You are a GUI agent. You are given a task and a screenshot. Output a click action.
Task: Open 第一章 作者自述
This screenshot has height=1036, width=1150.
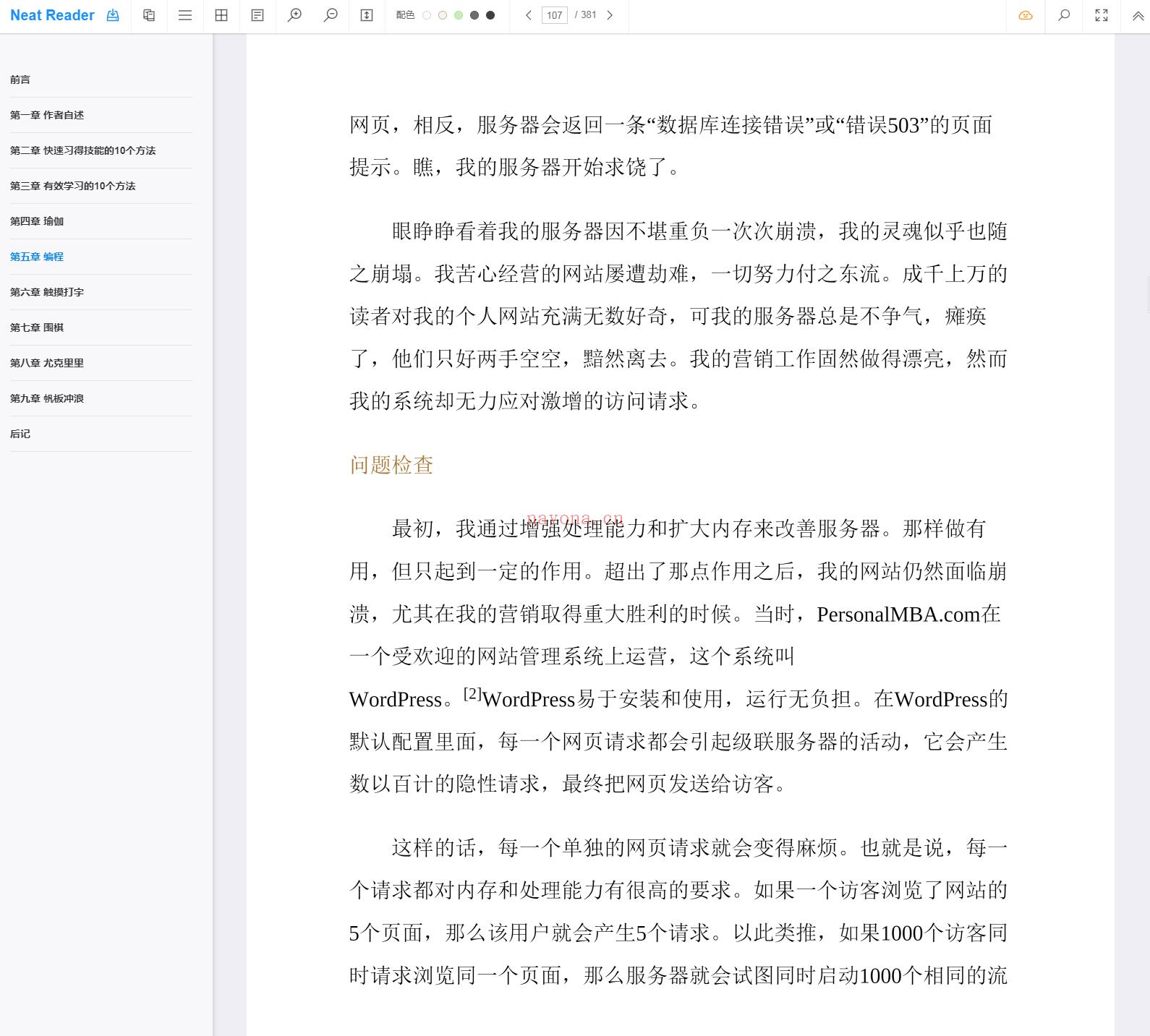pyautogui.click(x=47, y=115)
